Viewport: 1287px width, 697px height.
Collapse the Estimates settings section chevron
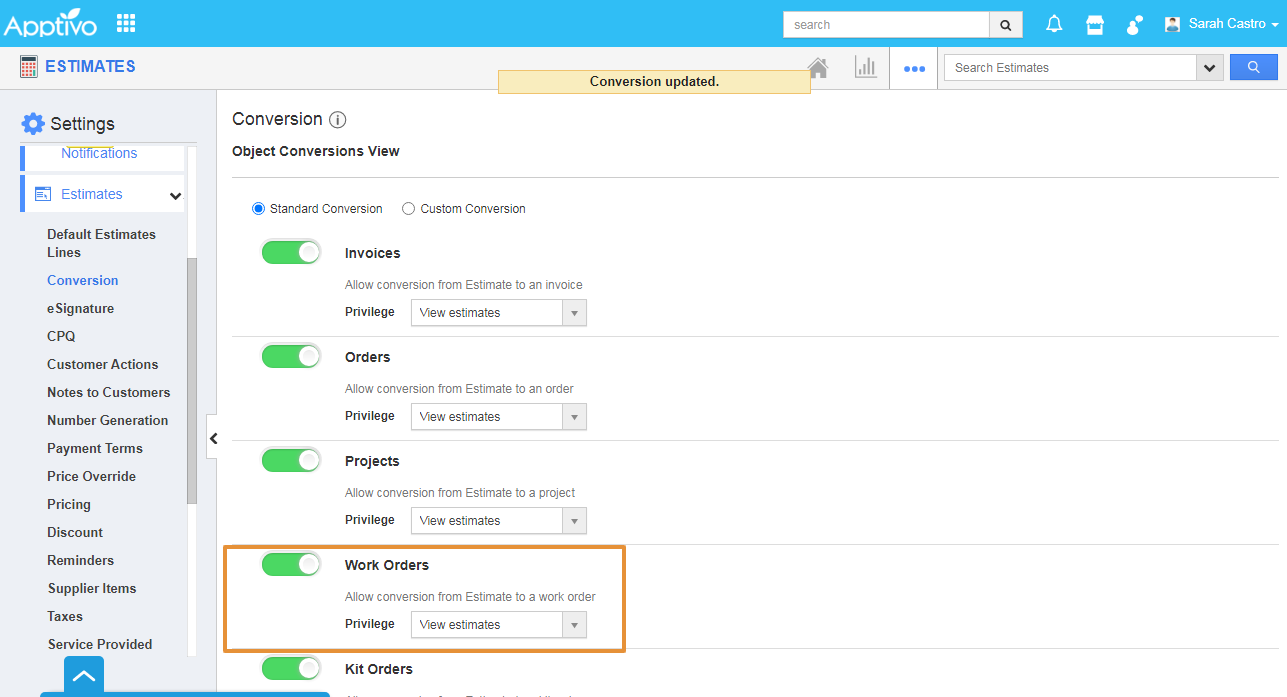(x=176, y=196)
